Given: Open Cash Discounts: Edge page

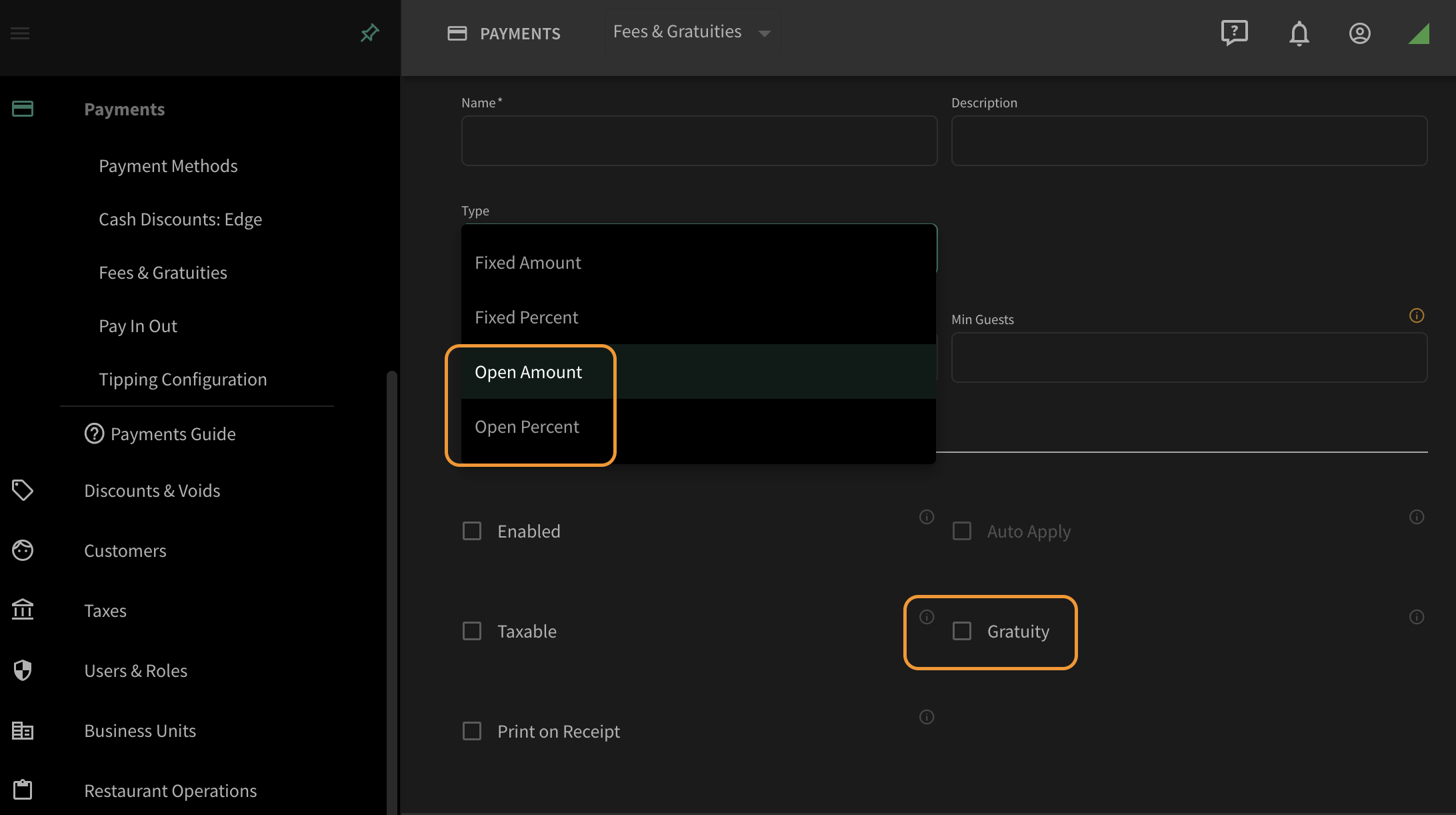Looking at the screenshot, I should click(x=181, y=219).
